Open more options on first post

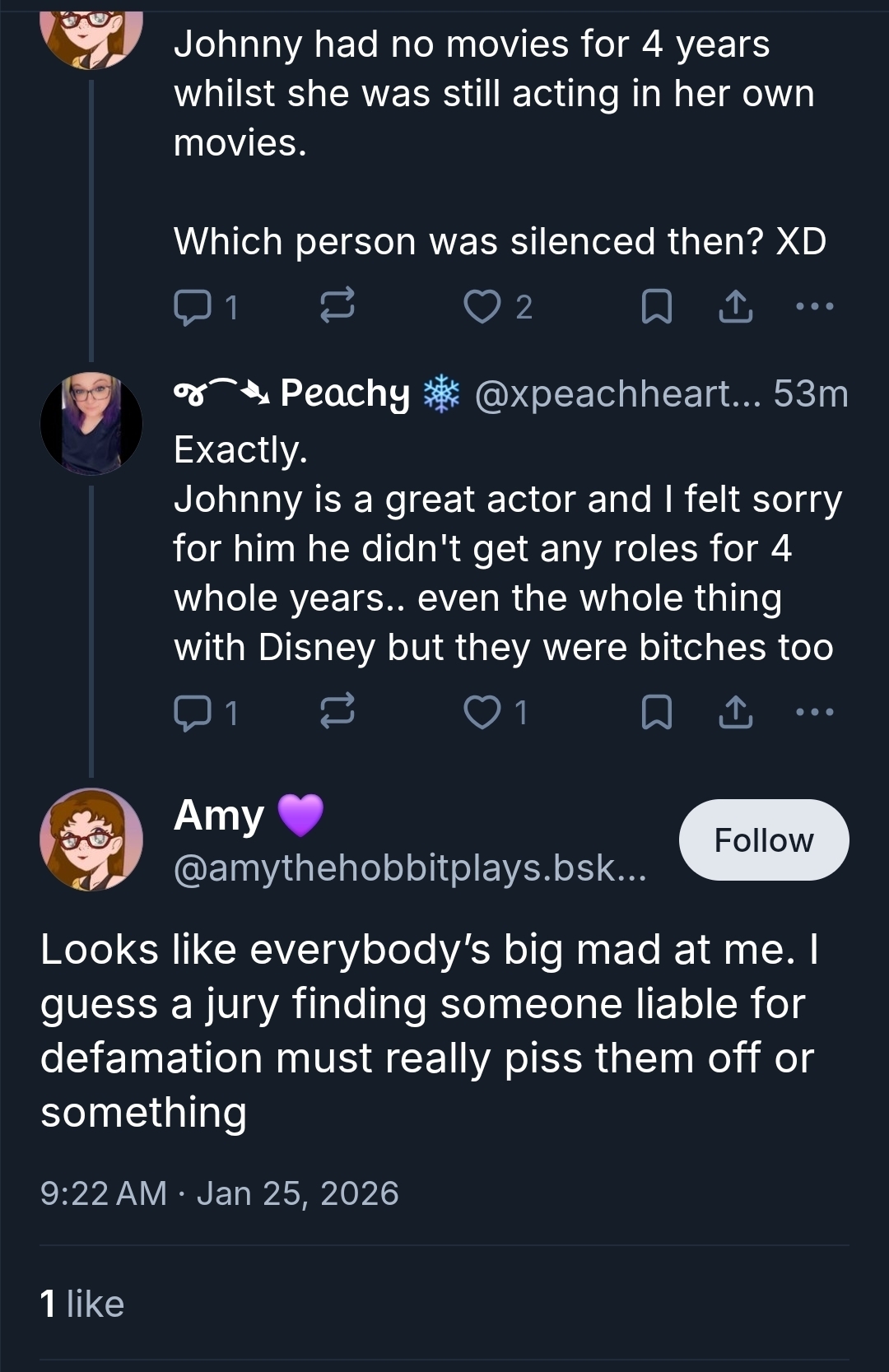815,306
